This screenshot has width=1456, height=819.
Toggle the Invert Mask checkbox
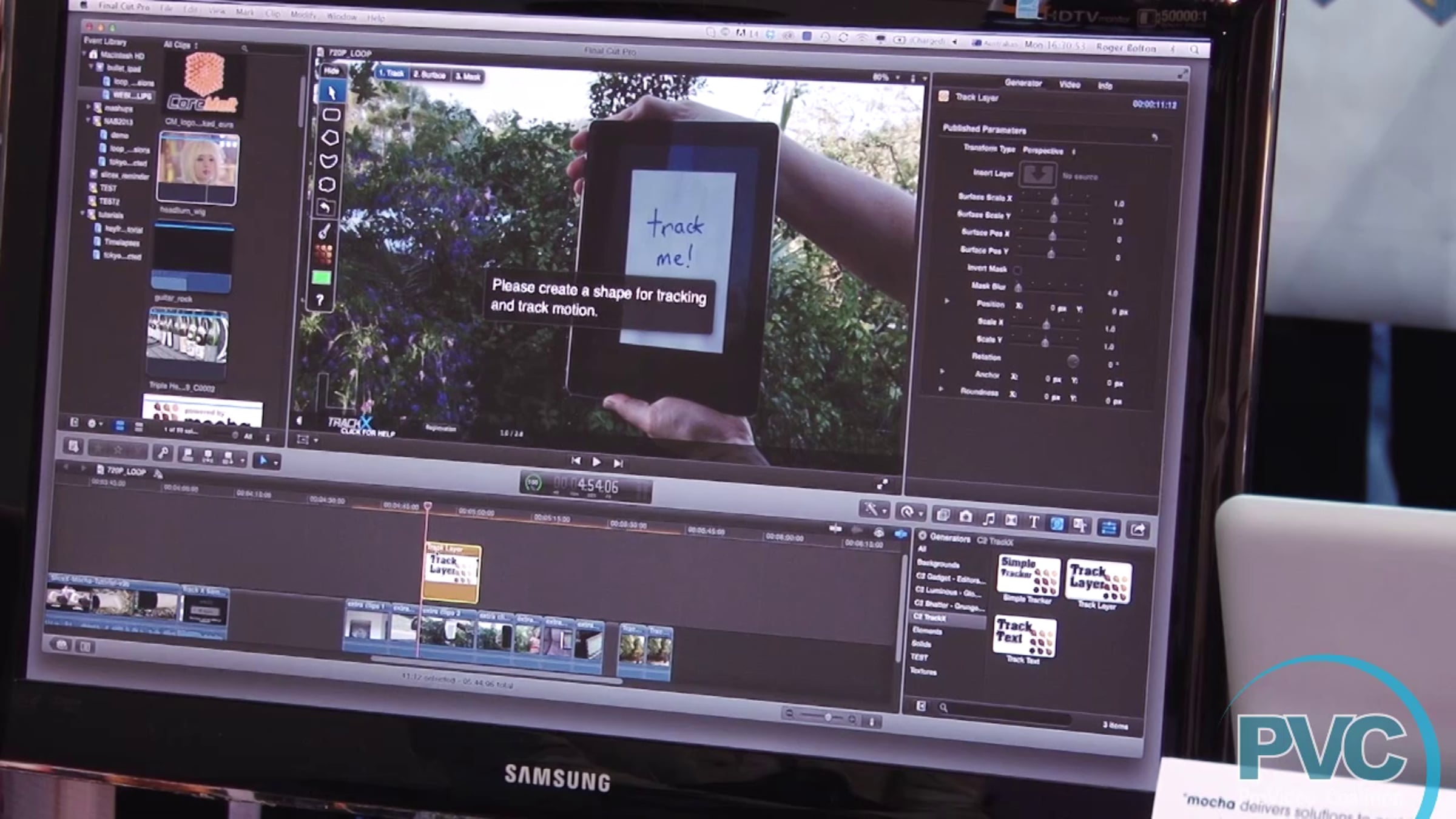1017,270
